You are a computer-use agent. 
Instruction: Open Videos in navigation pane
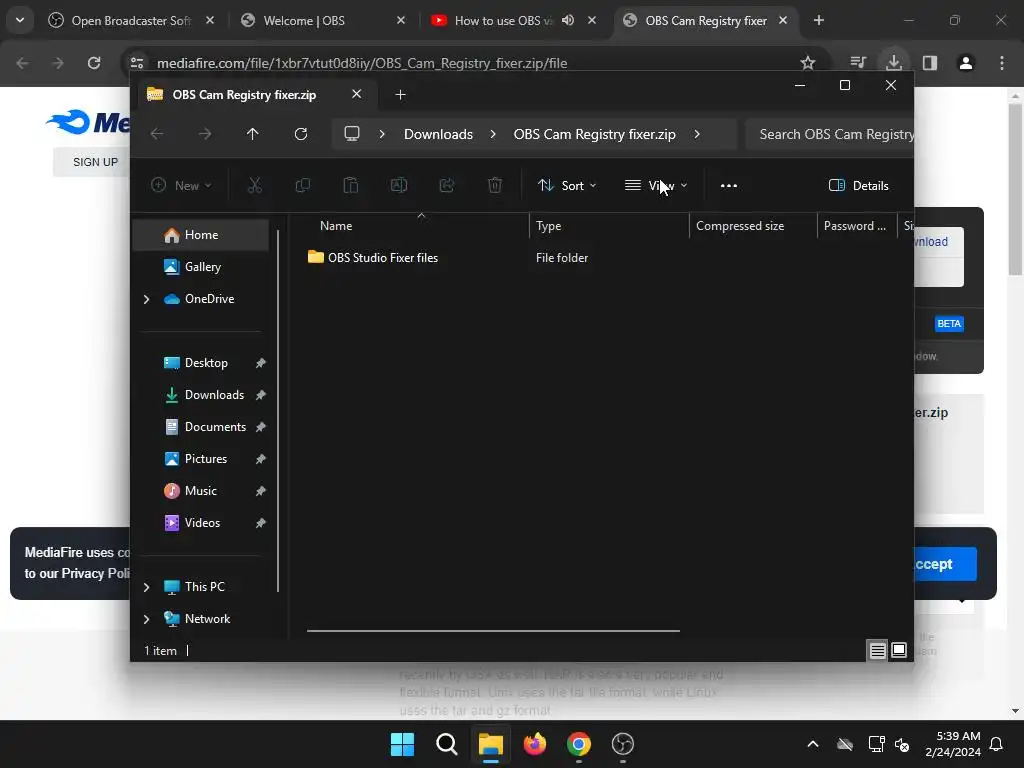202,523
